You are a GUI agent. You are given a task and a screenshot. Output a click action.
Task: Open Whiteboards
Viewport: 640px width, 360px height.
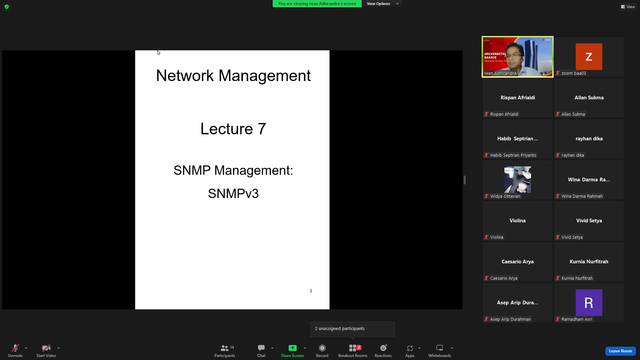point(440,350)
